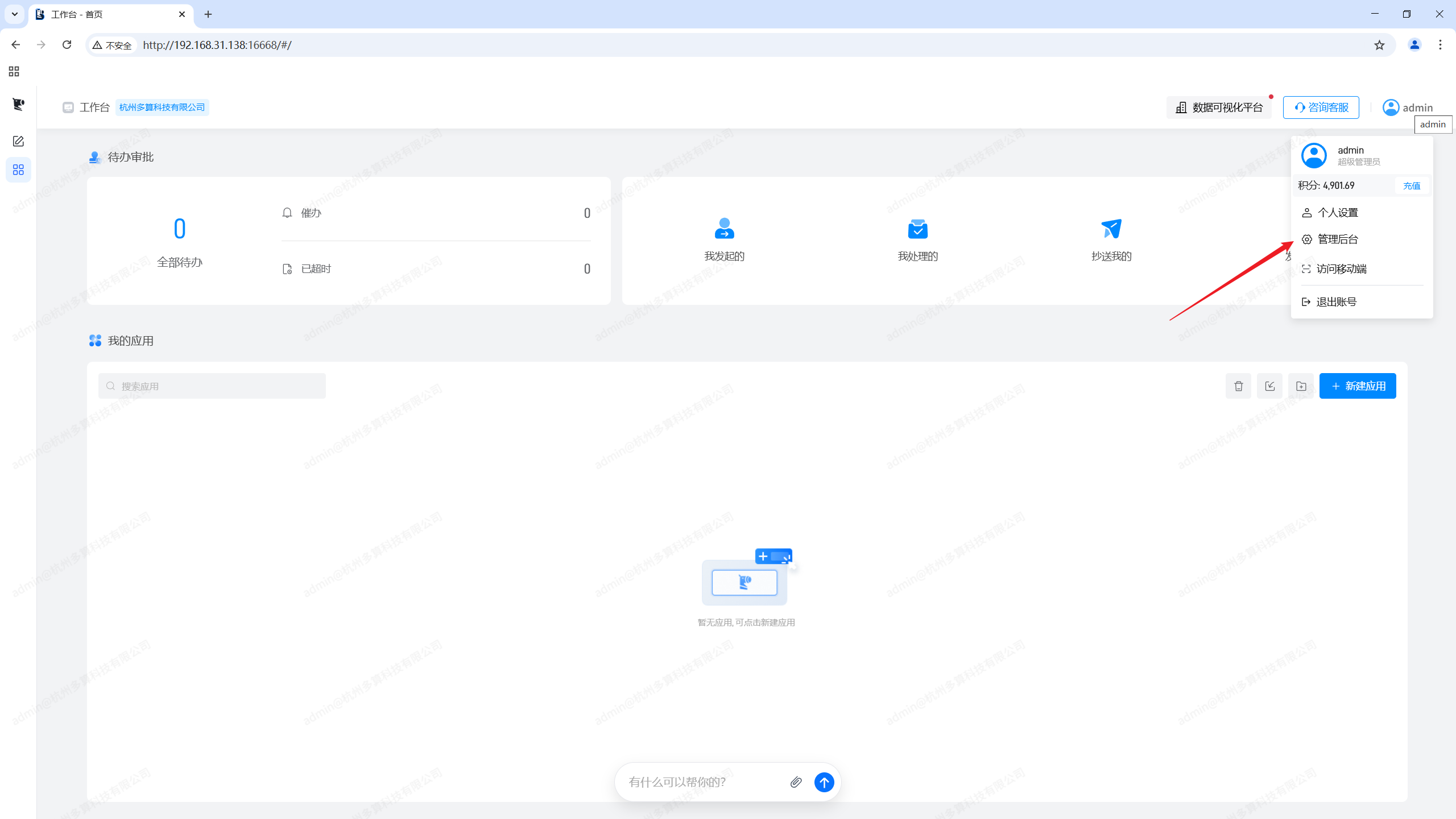
Task: Open the 我处理的 shortcut icon
Action: (917, 229)
